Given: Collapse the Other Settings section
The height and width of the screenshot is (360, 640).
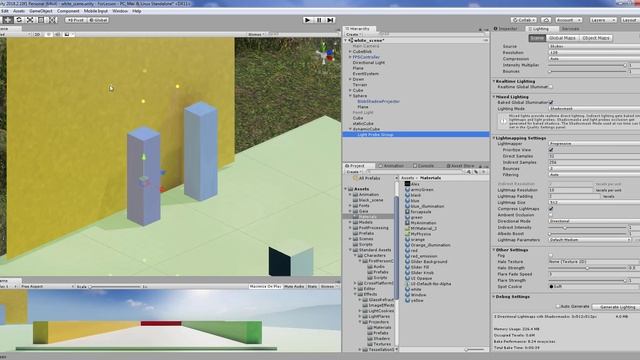Looking at the screenshot, I should coord(494,250).
